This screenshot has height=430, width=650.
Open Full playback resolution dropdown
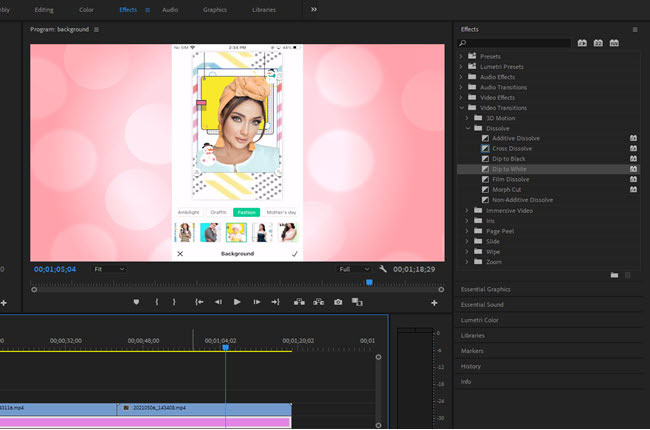point(354,269)
